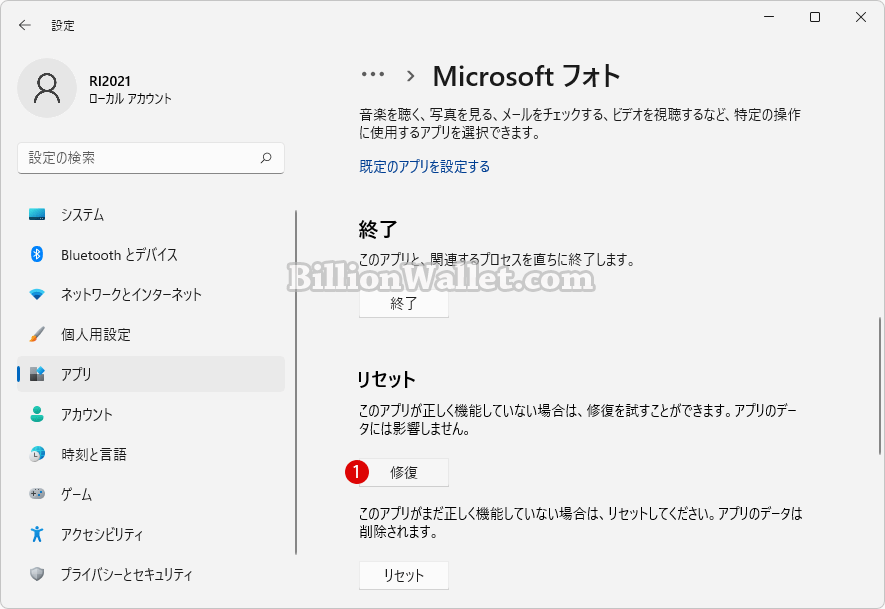Click the sidebar navigation scrollbar

point(296,383)
